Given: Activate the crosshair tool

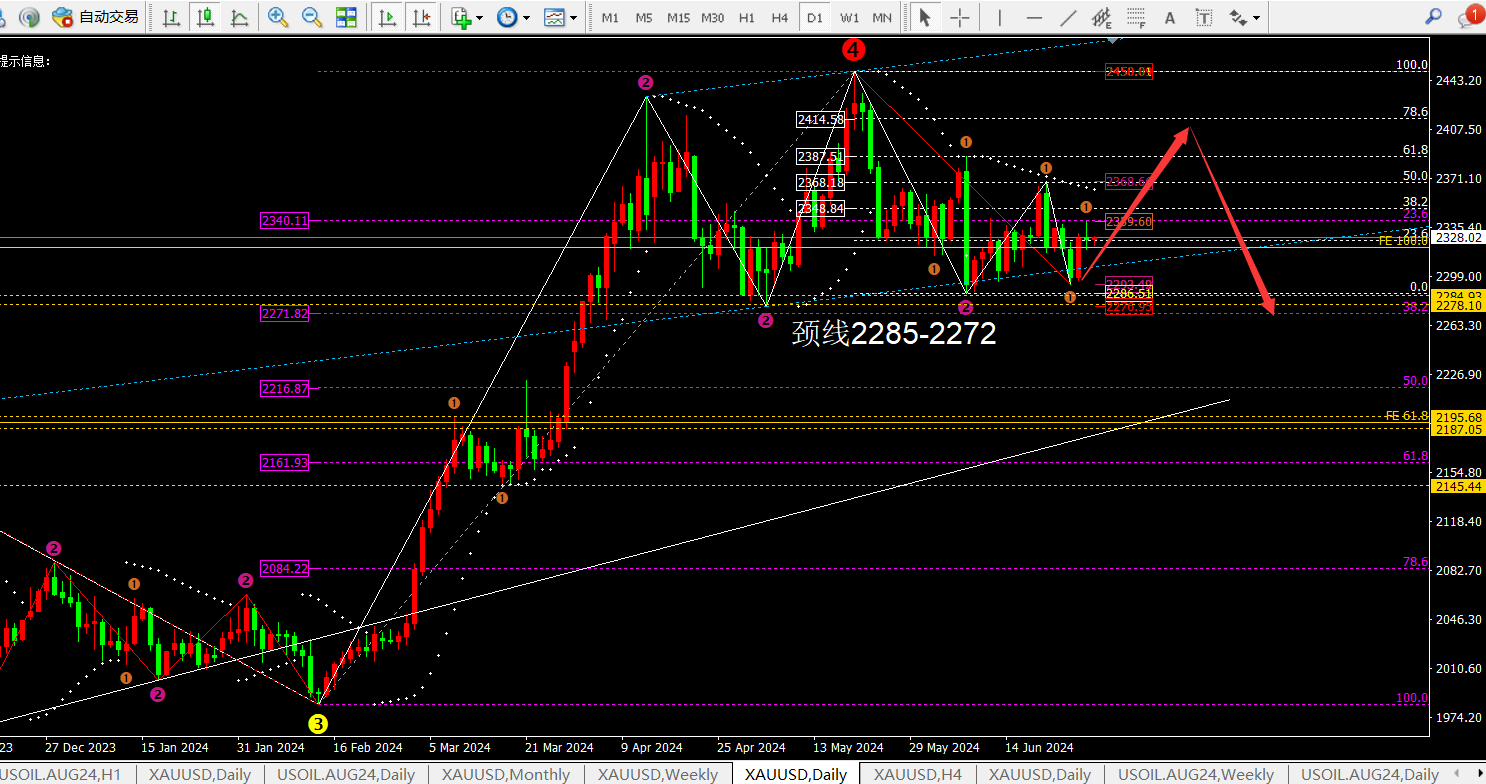Looking at the screenshot, I should coord(960,17).
